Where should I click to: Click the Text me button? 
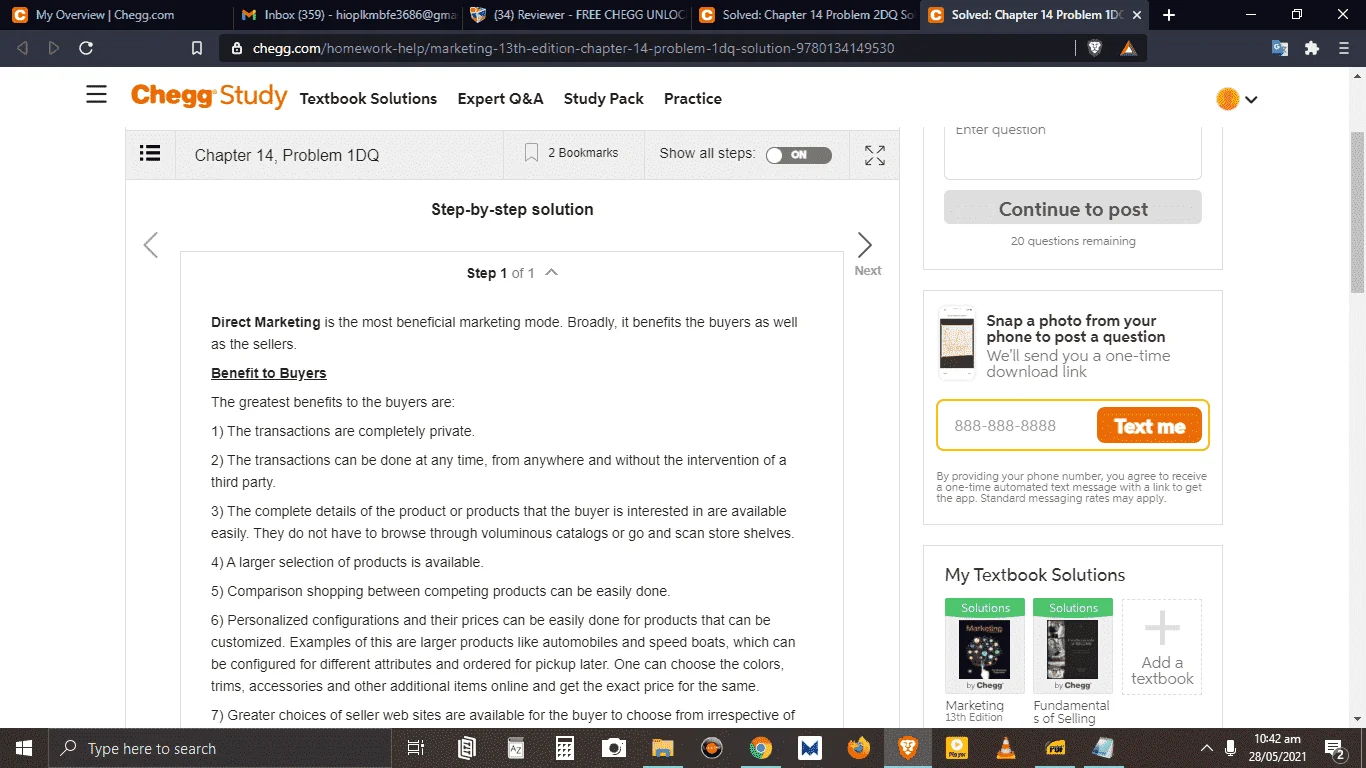click(1150, 426)
